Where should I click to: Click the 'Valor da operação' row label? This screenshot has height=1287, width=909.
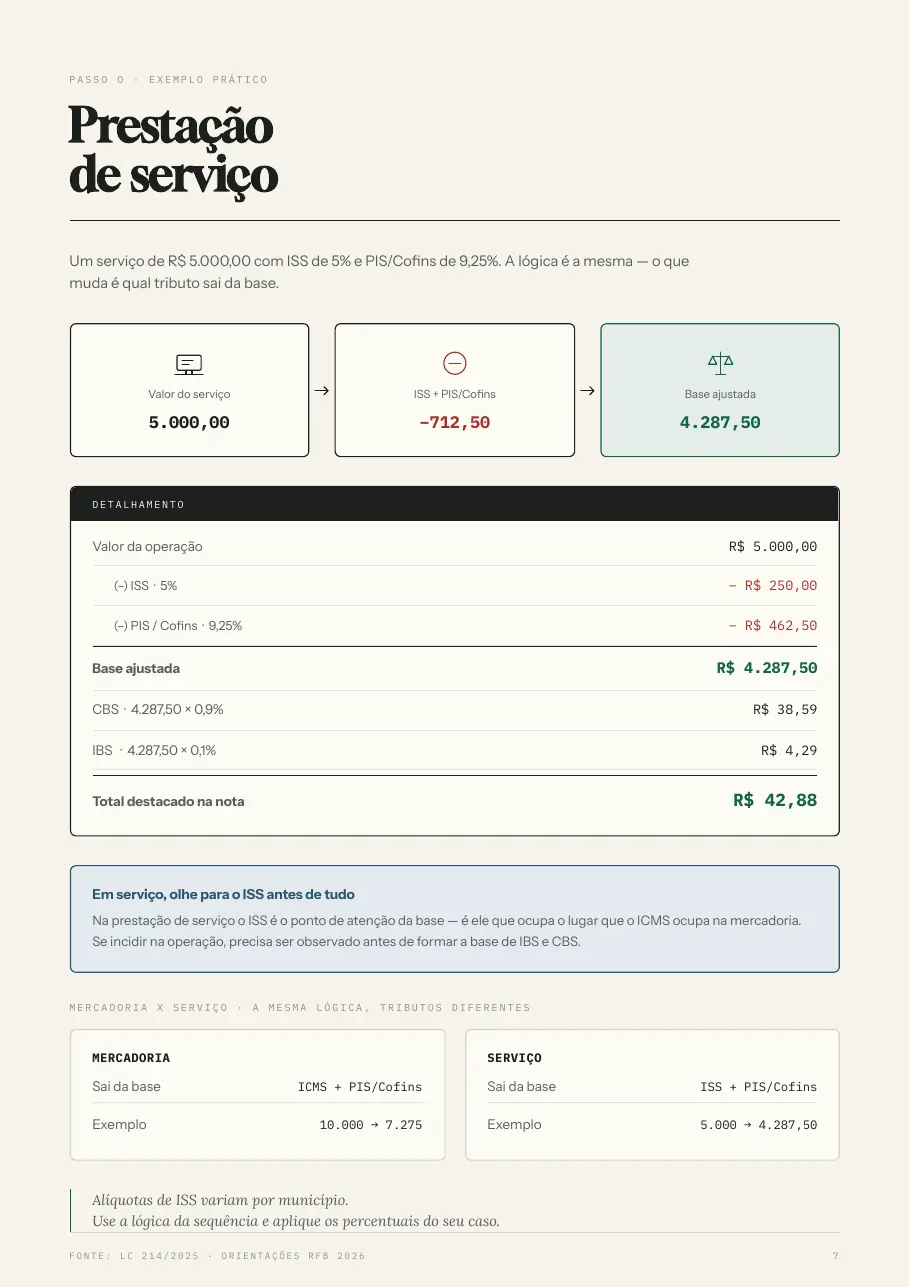148,547
